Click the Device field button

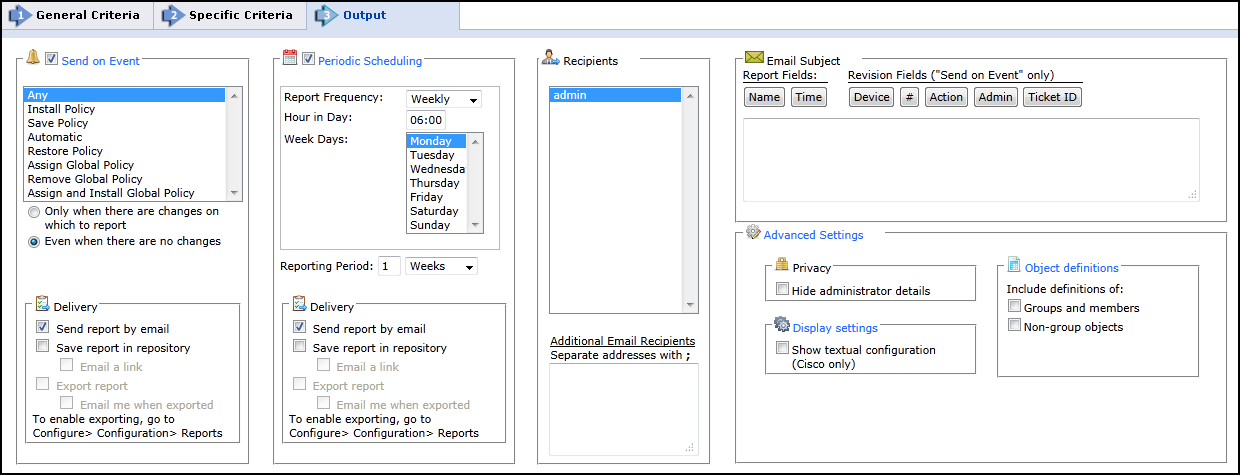pos(871,97)
